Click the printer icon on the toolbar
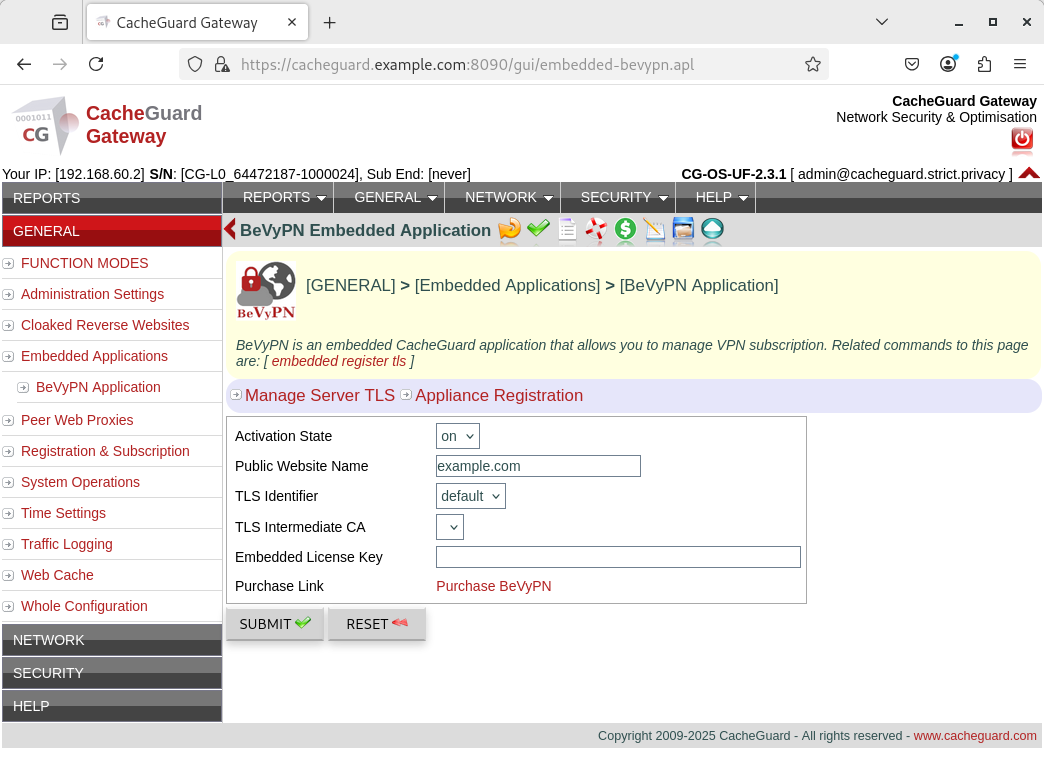Viewport: 1044px width, 766px height. click(683, 230)
